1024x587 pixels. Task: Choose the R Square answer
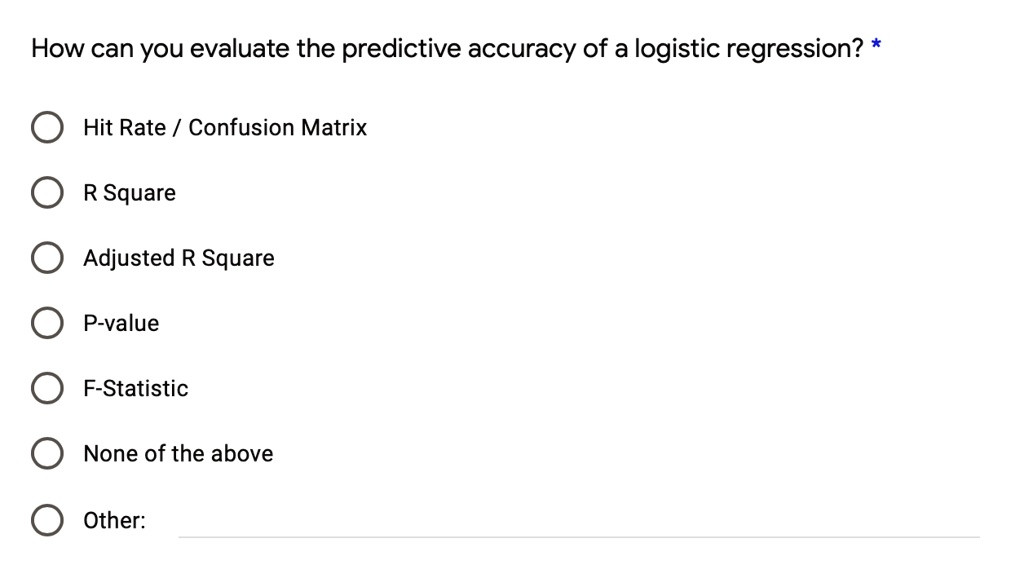[x=47, y=192]
